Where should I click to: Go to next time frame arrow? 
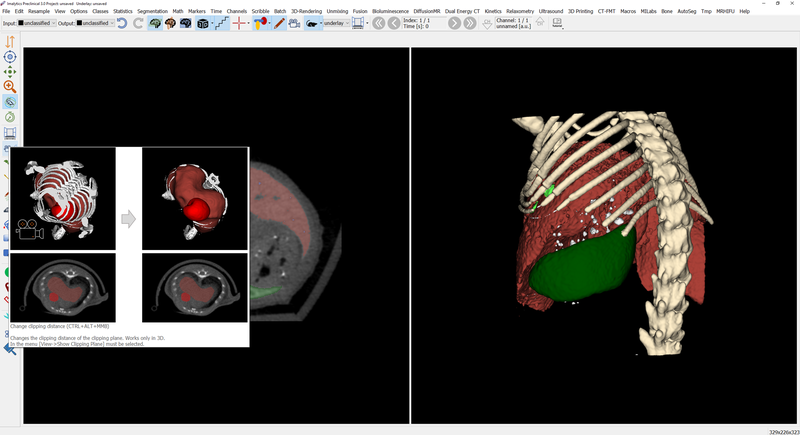coord(455,23)
